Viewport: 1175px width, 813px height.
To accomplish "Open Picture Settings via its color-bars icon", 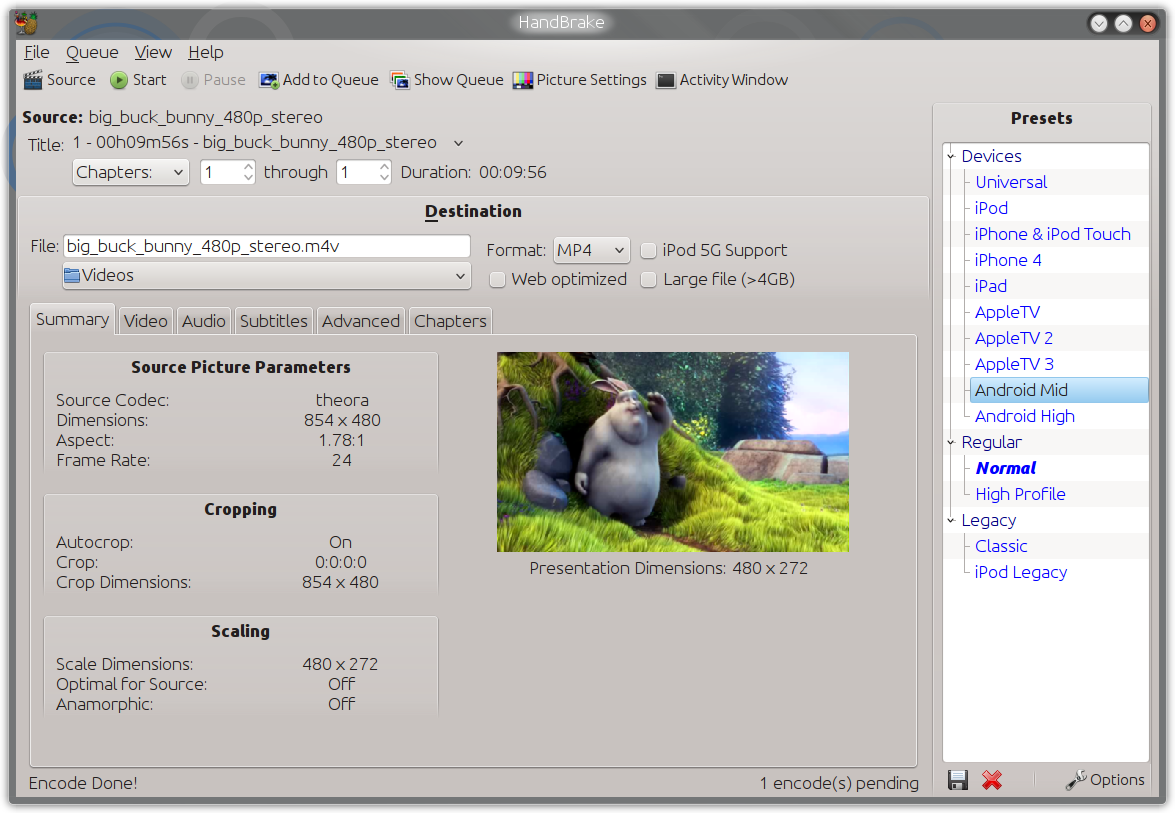I will click(522, 80).
